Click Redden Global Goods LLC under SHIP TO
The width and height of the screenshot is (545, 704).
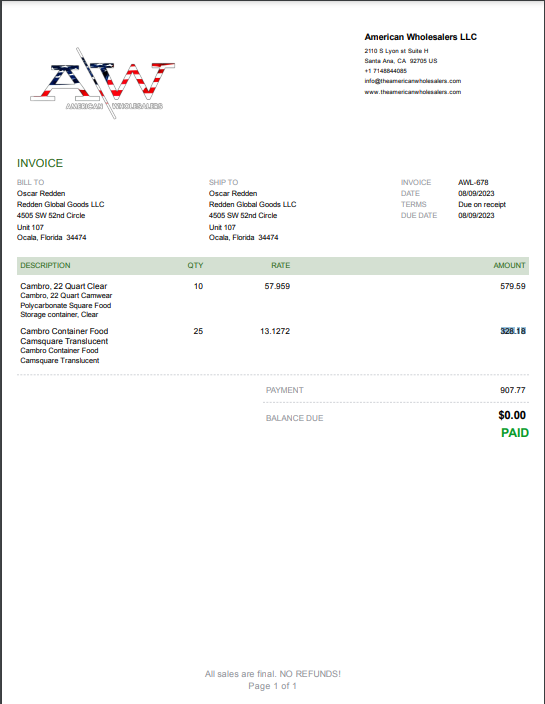(x=252, y=204)
